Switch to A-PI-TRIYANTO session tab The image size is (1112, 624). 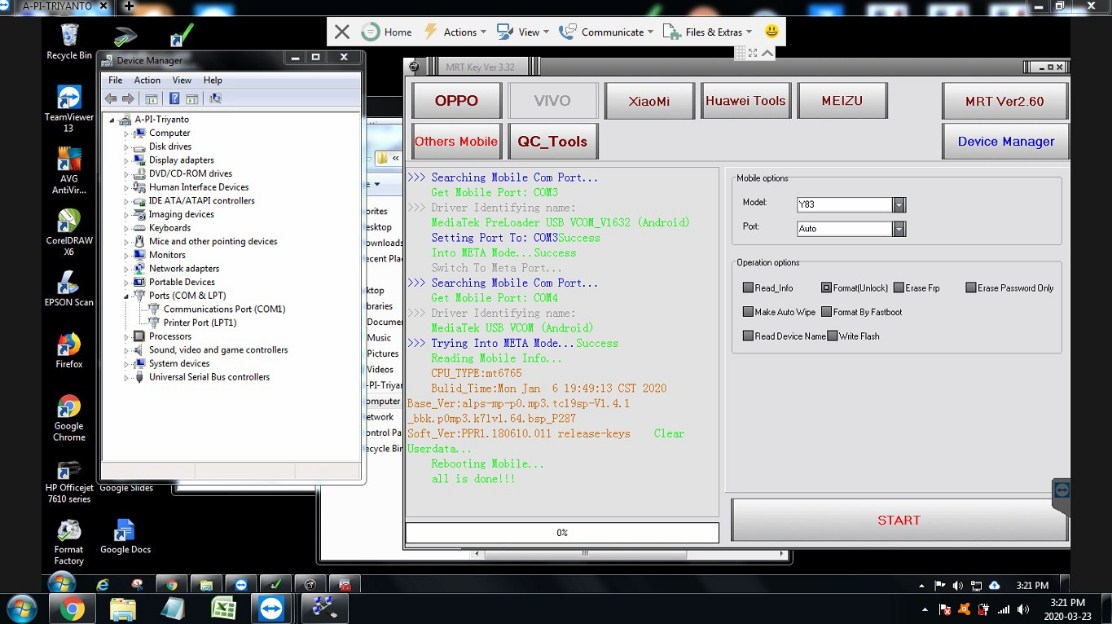[x=57, y=6]
